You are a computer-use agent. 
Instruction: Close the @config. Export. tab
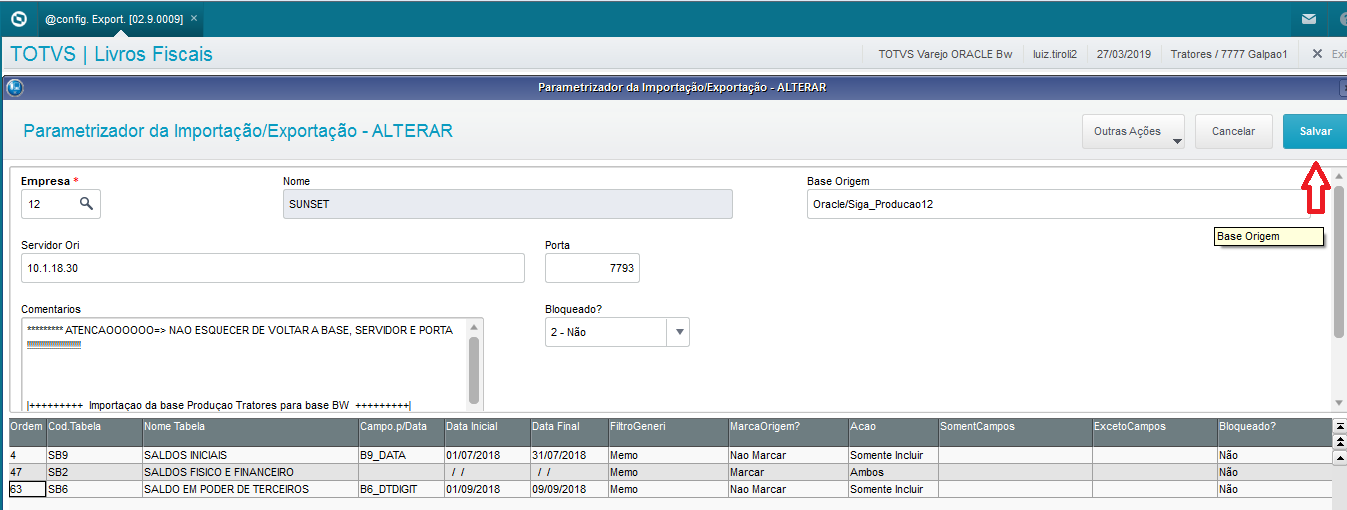tap(193, 18)
